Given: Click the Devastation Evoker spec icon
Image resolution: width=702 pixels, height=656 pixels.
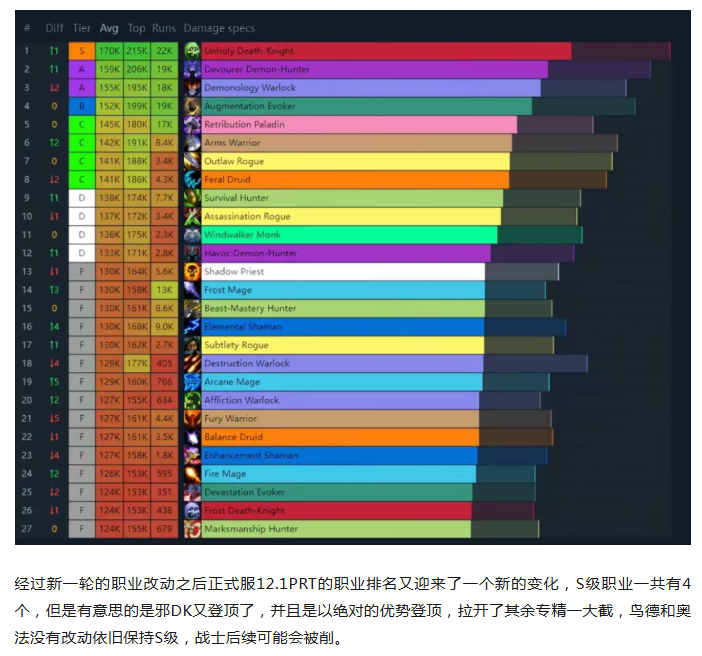Looking at the screenshot, I should tap(193, 492).
